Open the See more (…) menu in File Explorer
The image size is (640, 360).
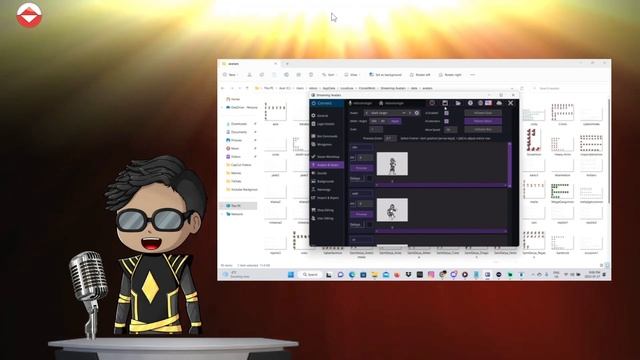(473, 75)
